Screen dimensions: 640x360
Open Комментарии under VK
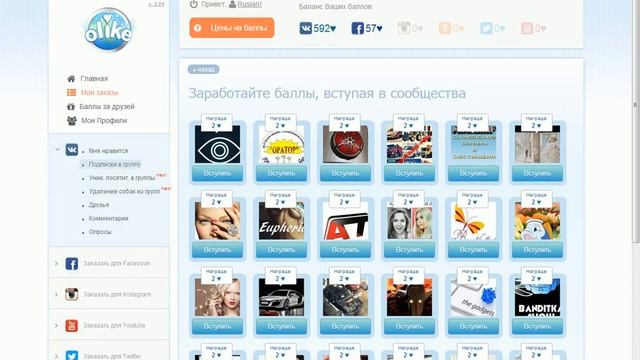click(109, 218)
